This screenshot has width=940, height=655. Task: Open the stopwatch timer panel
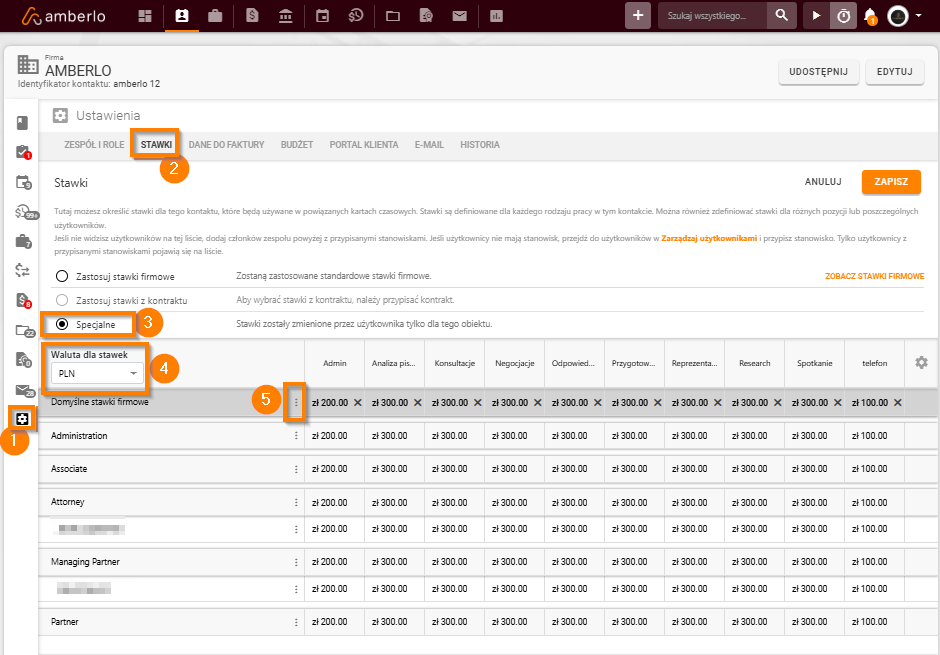pos(843,16)
